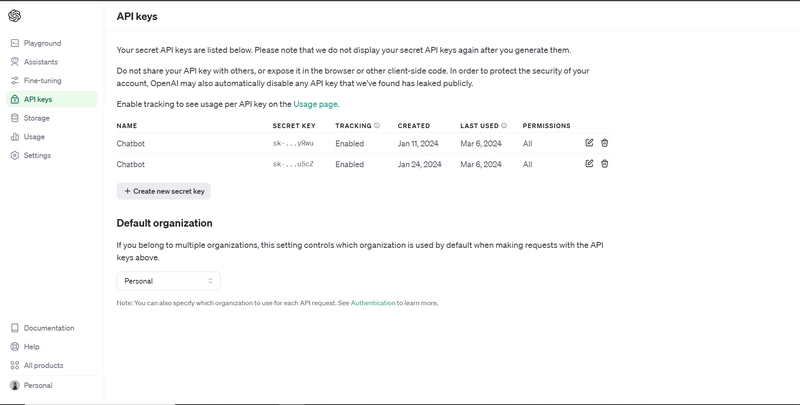
Task: Click Create new secret key button
Action: (163, 191)
